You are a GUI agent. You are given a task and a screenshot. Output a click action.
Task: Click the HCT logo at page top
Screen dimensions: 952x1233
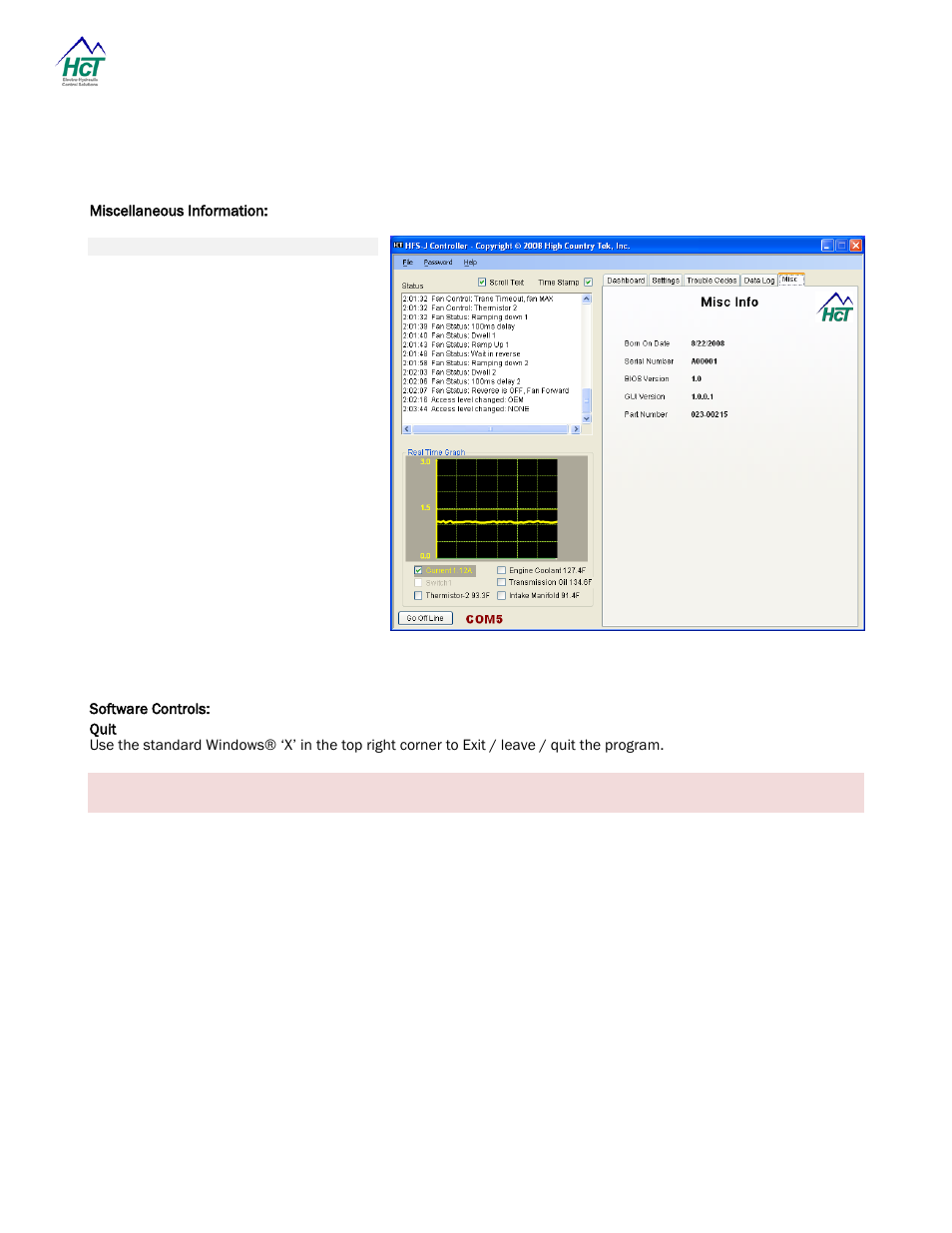(82, 61)
